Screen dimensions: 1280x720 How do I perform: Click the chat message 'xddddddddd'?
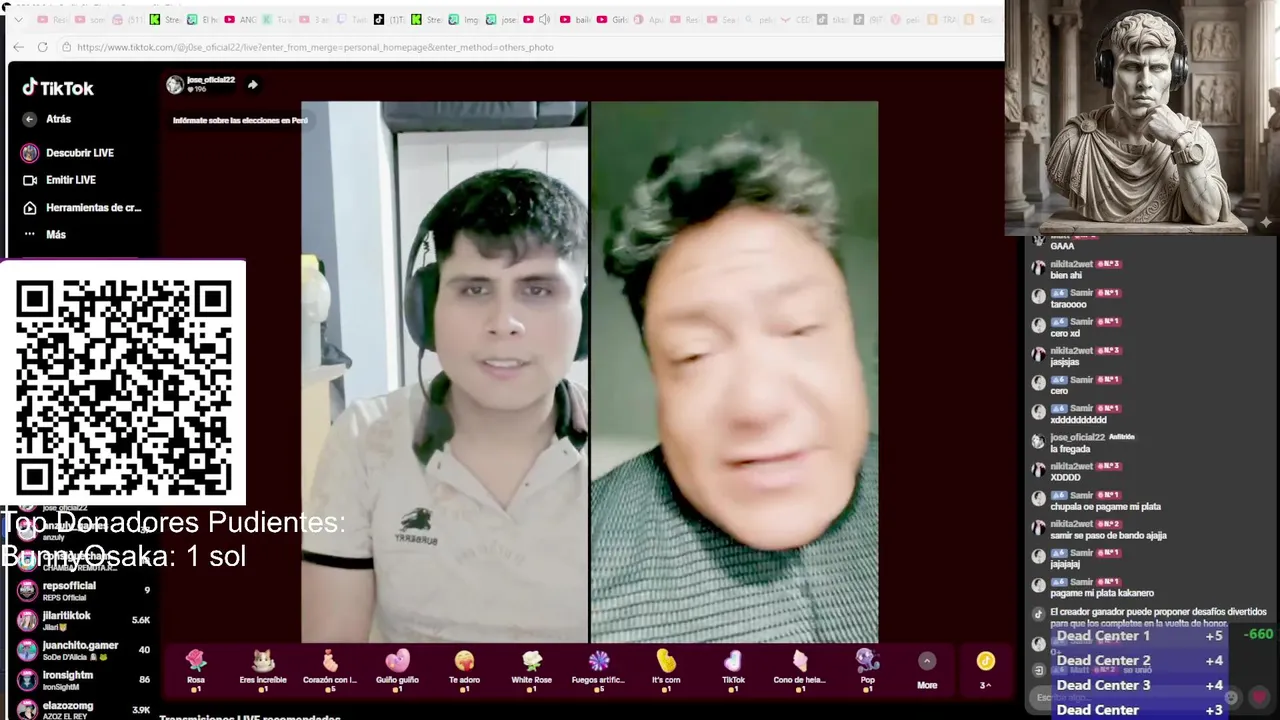click(x=1078, y=420)
